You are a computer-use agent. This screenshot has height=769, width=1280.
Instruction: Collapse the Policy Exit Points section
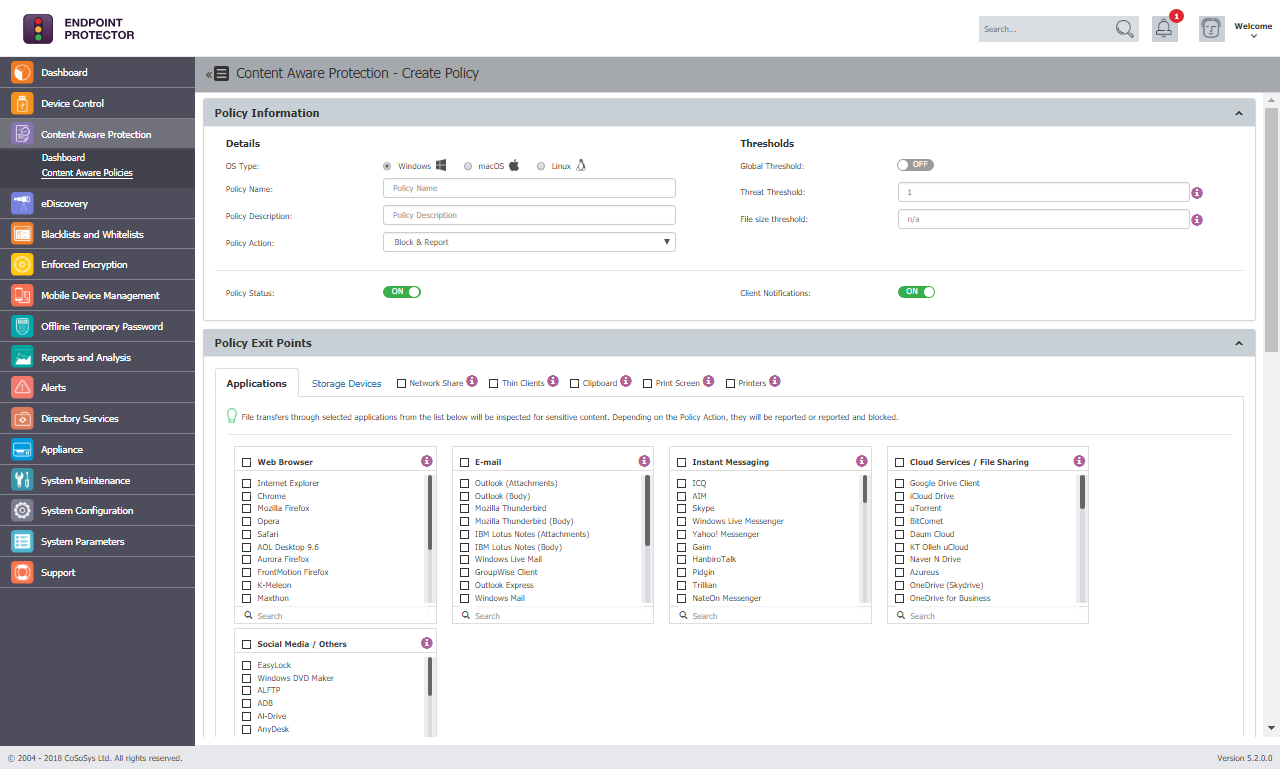point(1238,342)
